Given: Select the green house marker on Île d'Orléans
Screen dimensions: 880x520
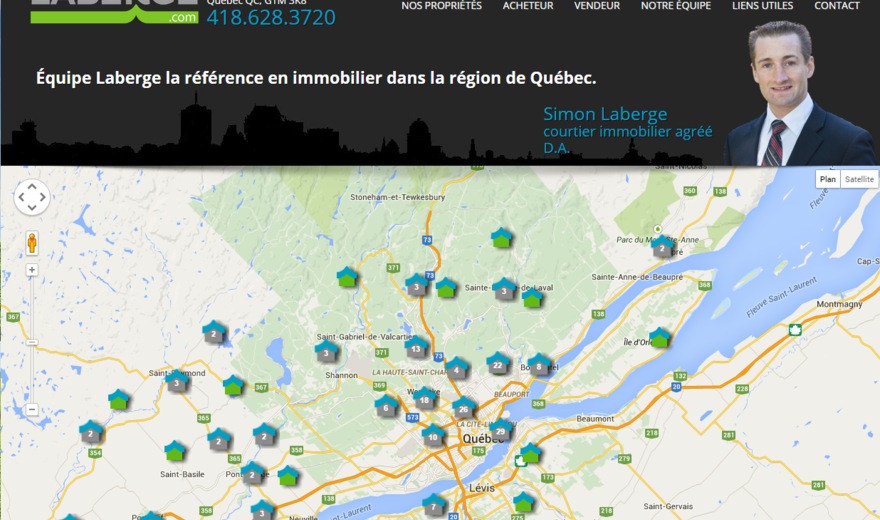Looking at the screenshot, I should (x=659, y=338).
